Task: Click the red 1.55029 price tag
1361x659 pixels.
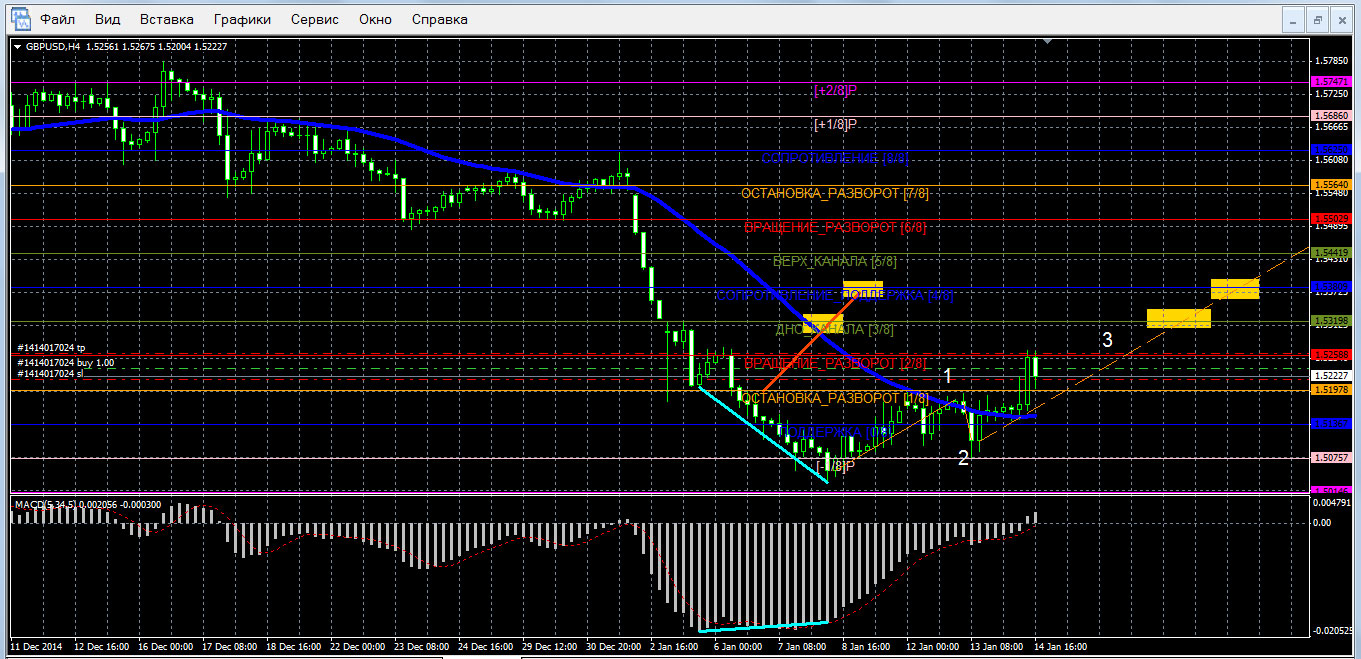Action: pyautogui.click(x=1329, y=218)
